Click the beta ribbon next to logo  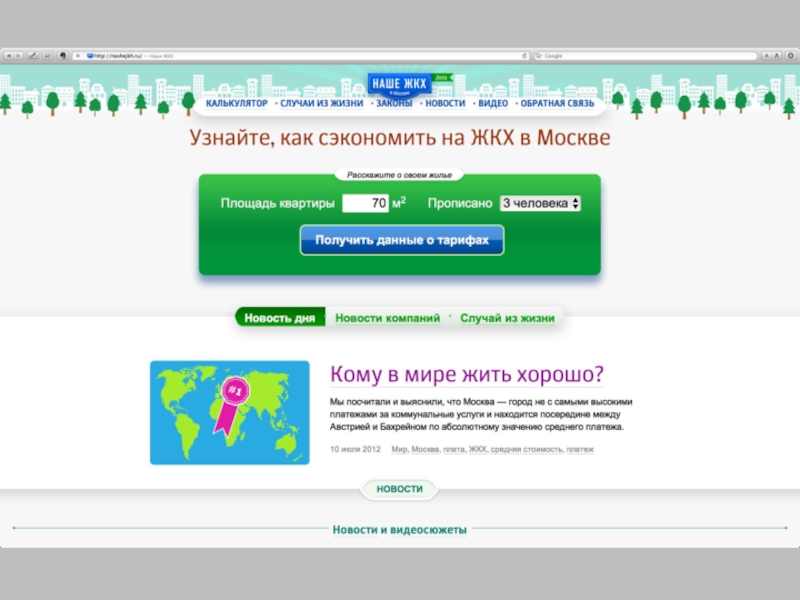(442, 78)
